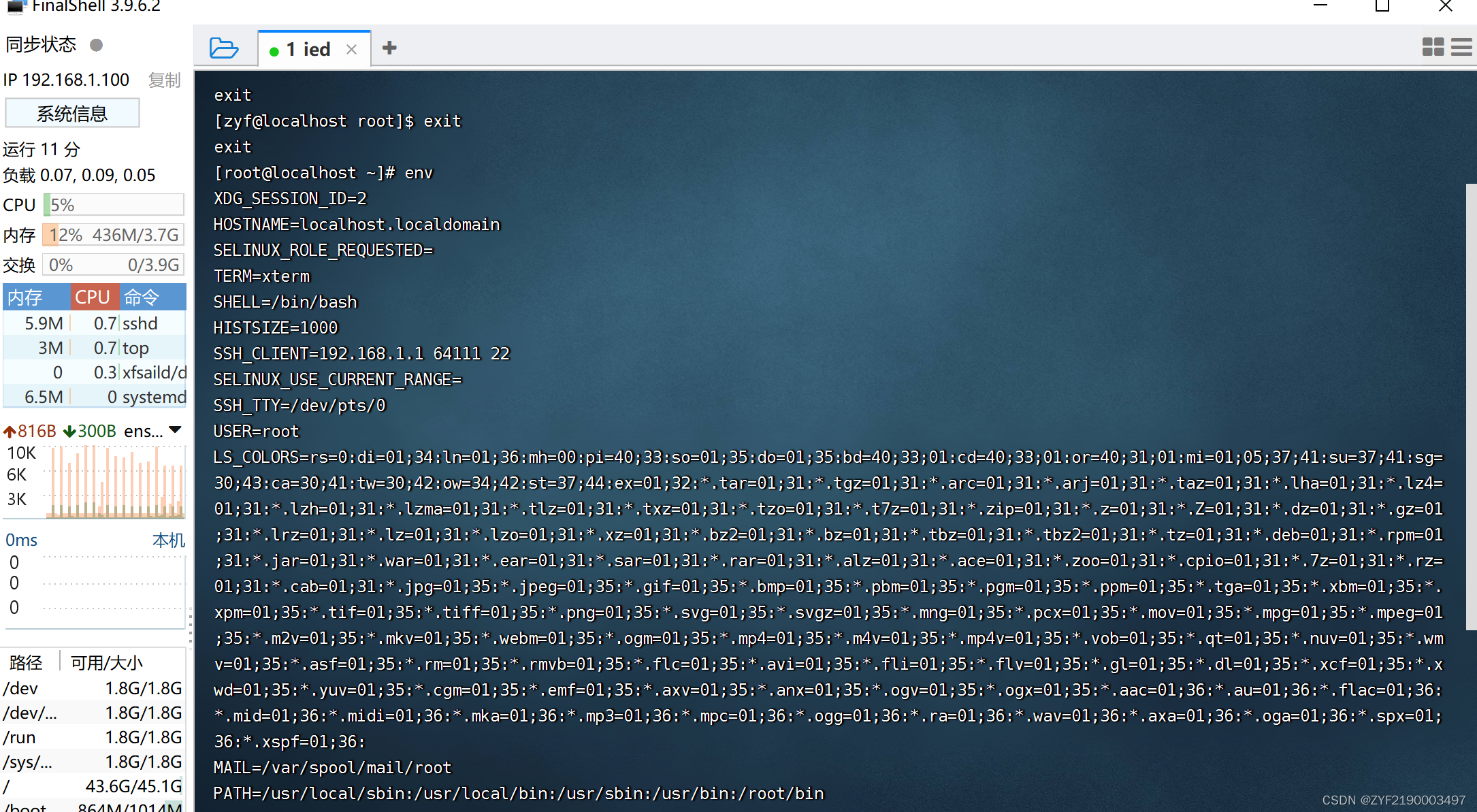
Task: Select the '1 ied' session tab
Action: pos(308,50)
